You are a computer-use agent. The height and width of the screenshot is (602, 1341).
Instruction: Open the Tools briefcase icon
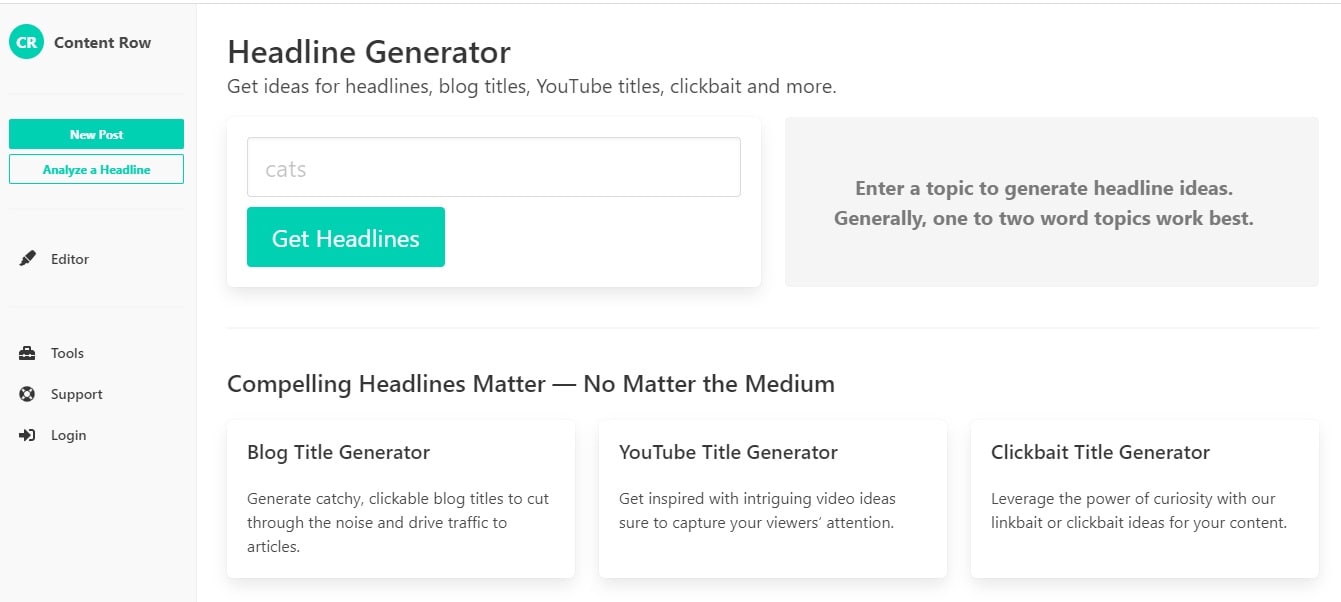click(x=28, y=353)
